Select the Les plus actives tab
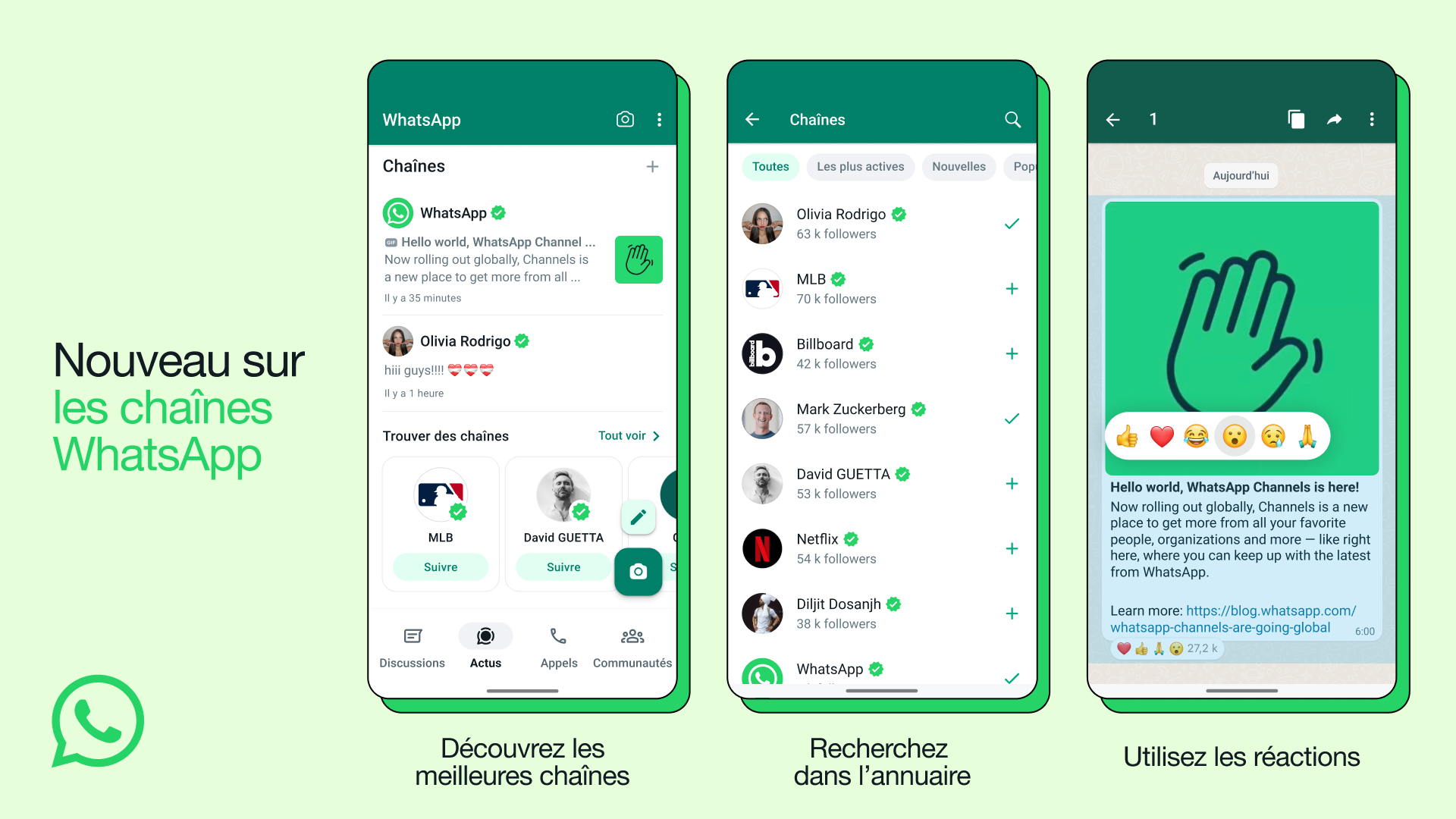Image resolution: width=1456 pixels, height=819 pixels. [x=861, y=167]
